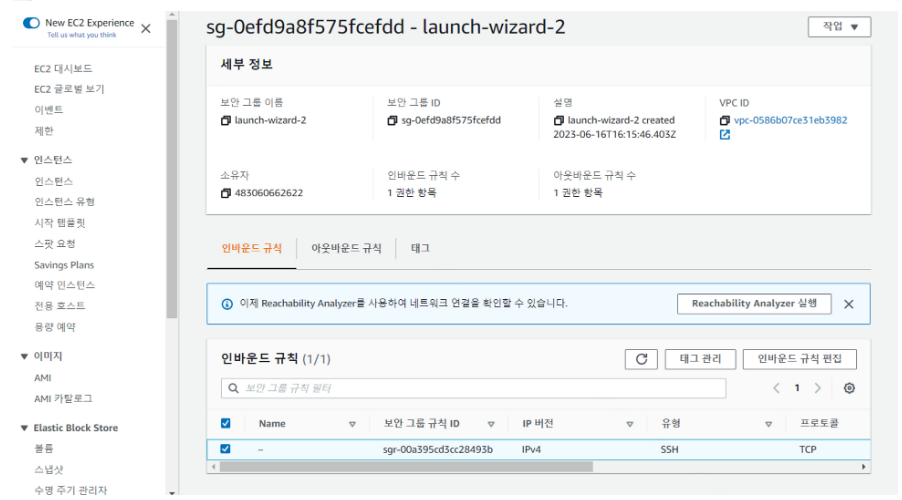Collapse the 인스턴스 sidebar section
The width and height of the screenshot is (902, 500).
[24, 161]
